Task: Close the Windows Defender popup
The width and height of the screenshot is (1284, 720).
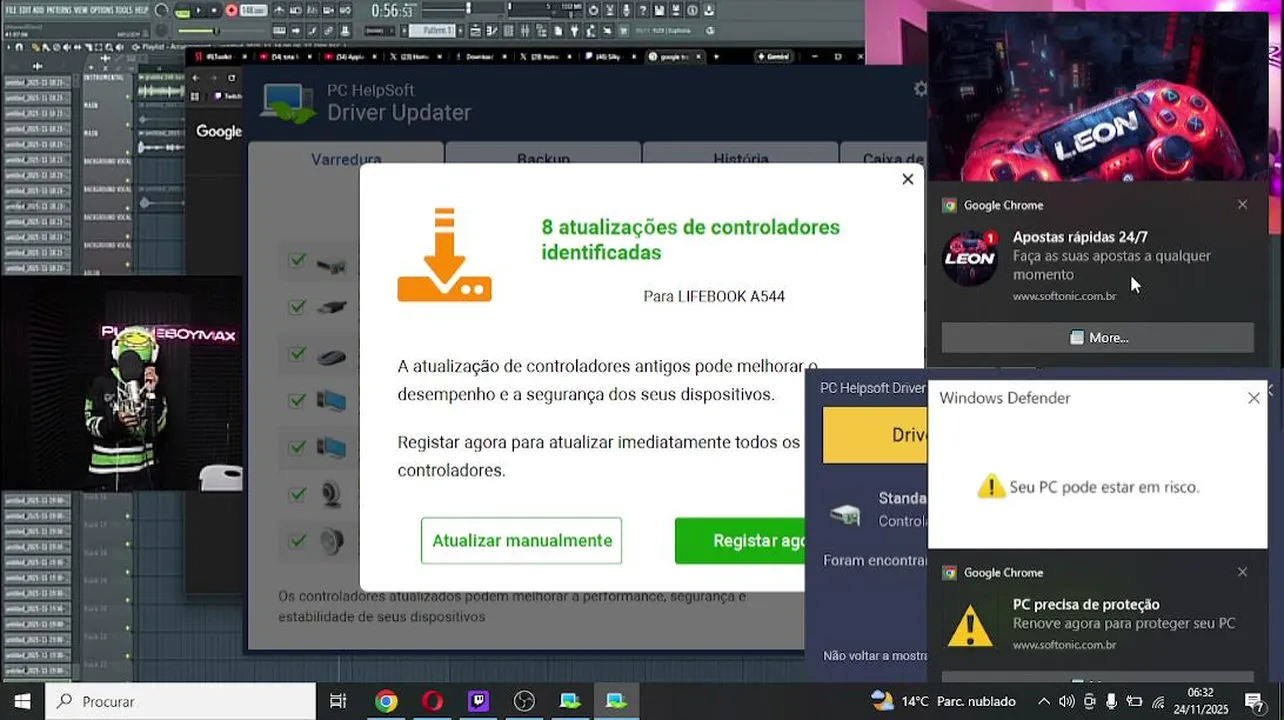Action: pyautogui.click(x=1253, y=398)
